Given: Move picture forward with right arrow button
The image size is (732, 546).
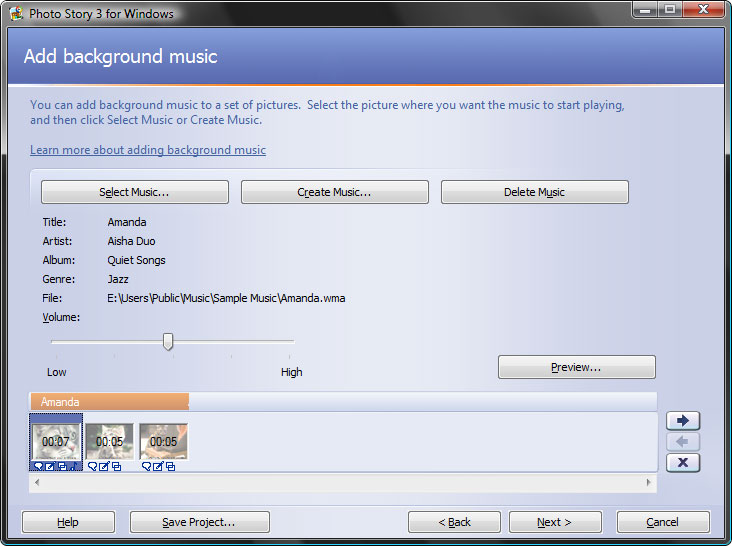Looking at the screenshot, I should [683, 420].
